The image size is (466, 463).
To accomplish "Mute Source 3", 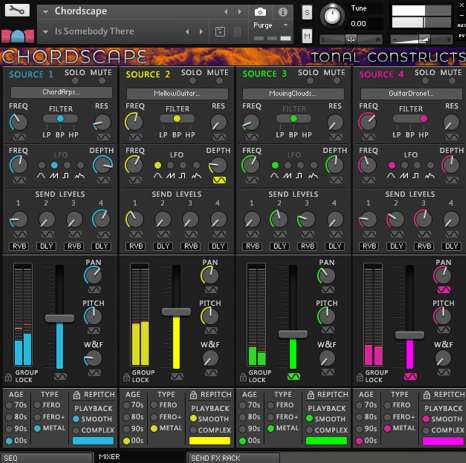I will (x=337, y=81).
